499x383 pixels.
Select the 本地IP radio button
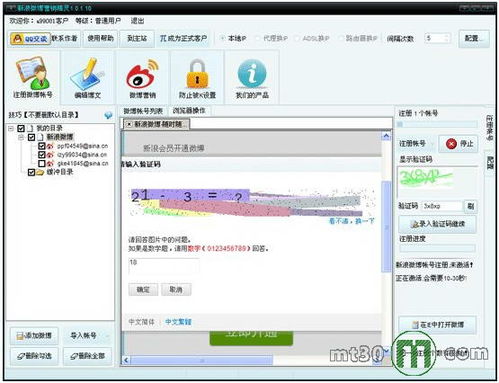pyautogui.click(x=223, y=38)
